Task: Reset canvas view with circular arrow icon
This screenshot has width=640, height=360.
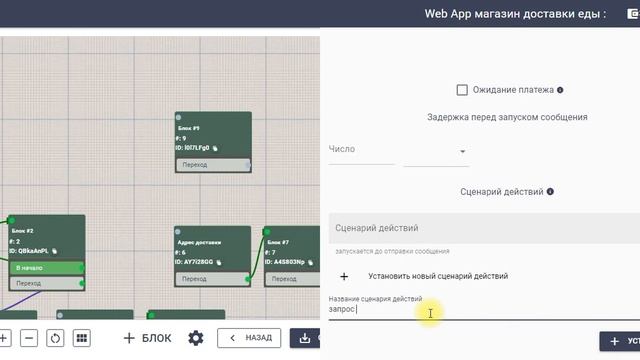Action: (x=55, y=338)
